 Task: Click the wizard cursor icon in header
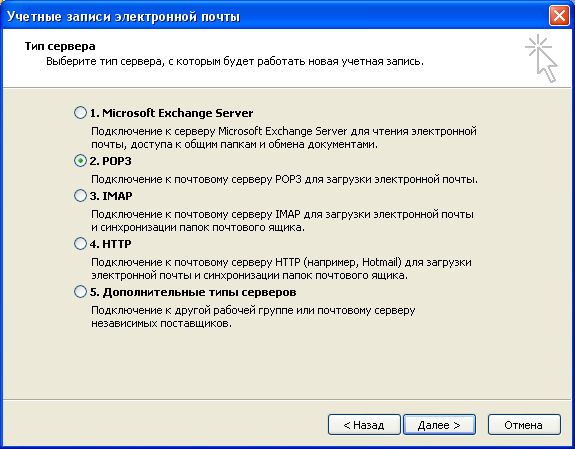coord(542,58)
